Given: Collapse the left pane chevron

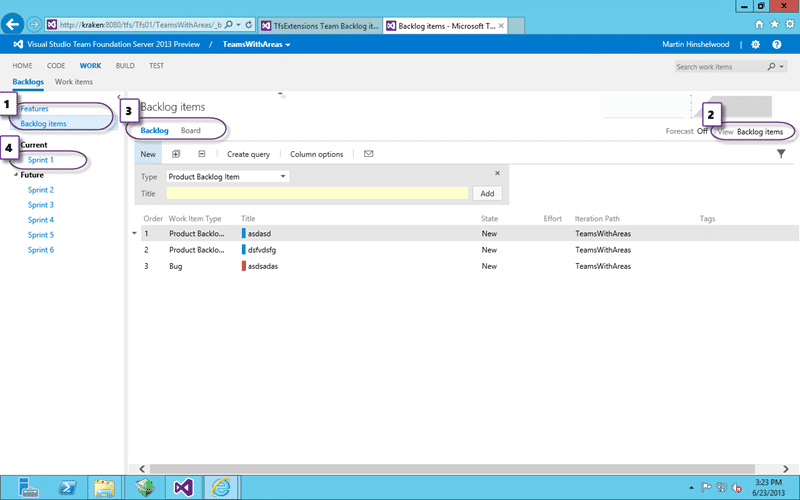Looking at the screenshot, I should point(119,97).
